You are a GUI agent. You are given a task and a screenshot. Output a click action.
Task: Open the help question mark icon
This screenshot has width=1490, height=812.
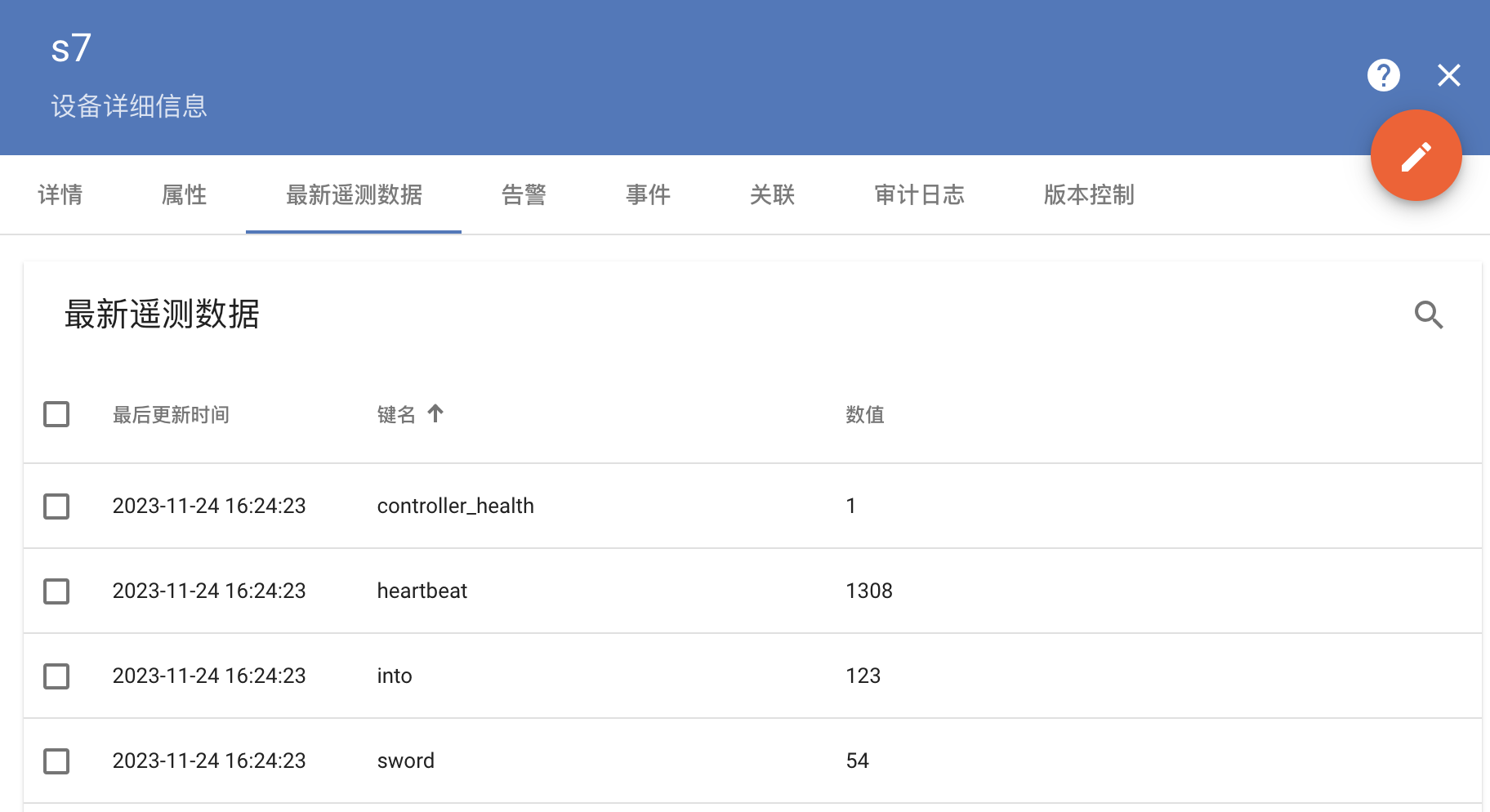[x=1383, y=75]
